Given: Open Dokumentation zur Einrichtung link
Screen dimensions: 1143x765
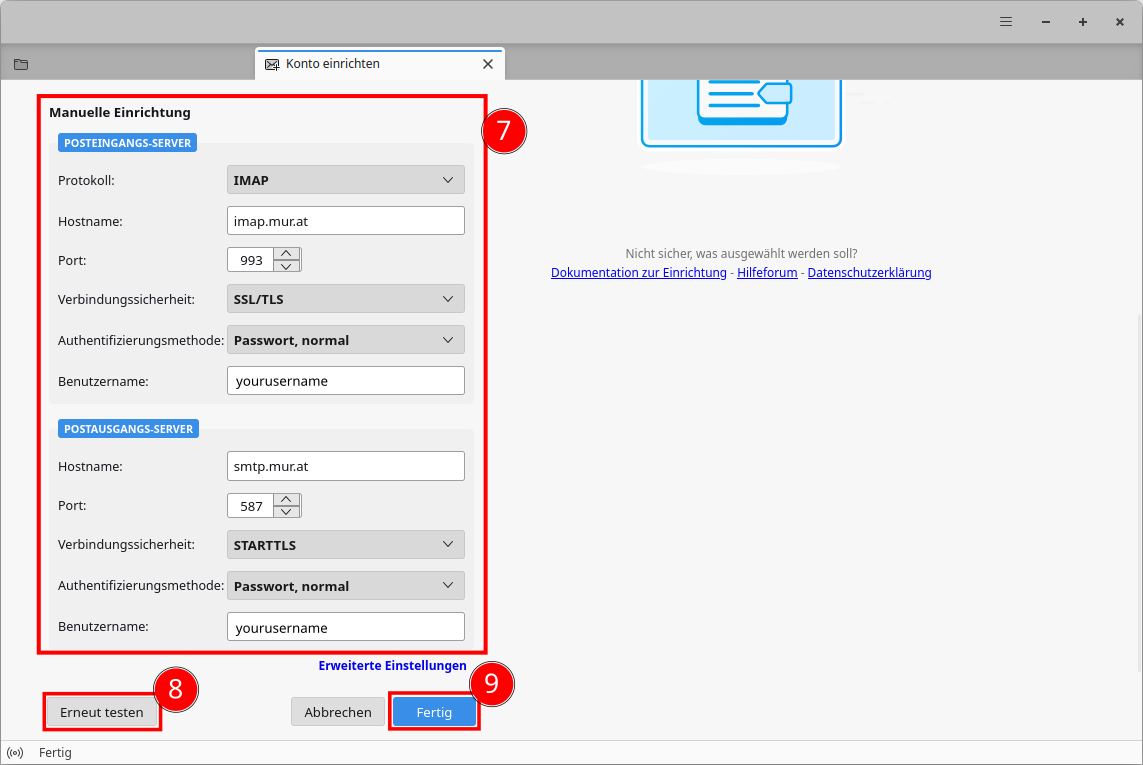Looking at the screenshot, I should click(x=638, y=273).
